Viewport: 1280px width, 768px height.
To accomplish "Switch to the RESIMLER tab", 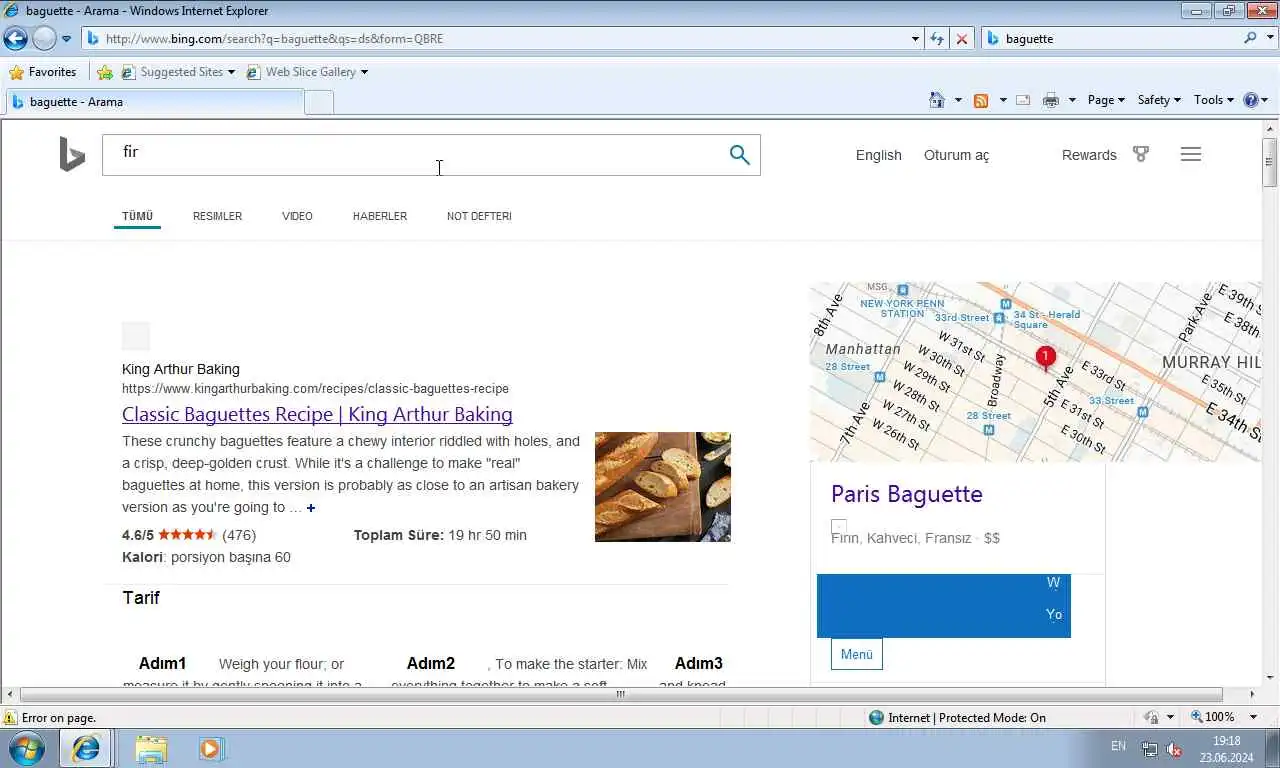I will tap(217, 216).
